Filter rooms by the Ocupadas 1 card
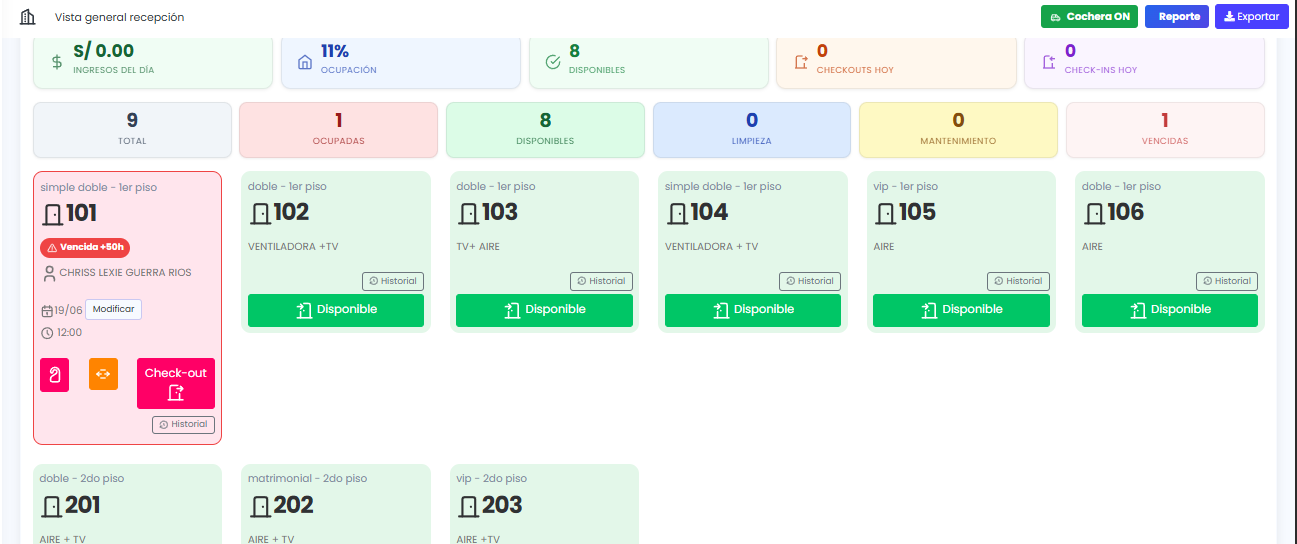Image resolution: width=1297 pixels, height=544 pixels. [338, 130]
